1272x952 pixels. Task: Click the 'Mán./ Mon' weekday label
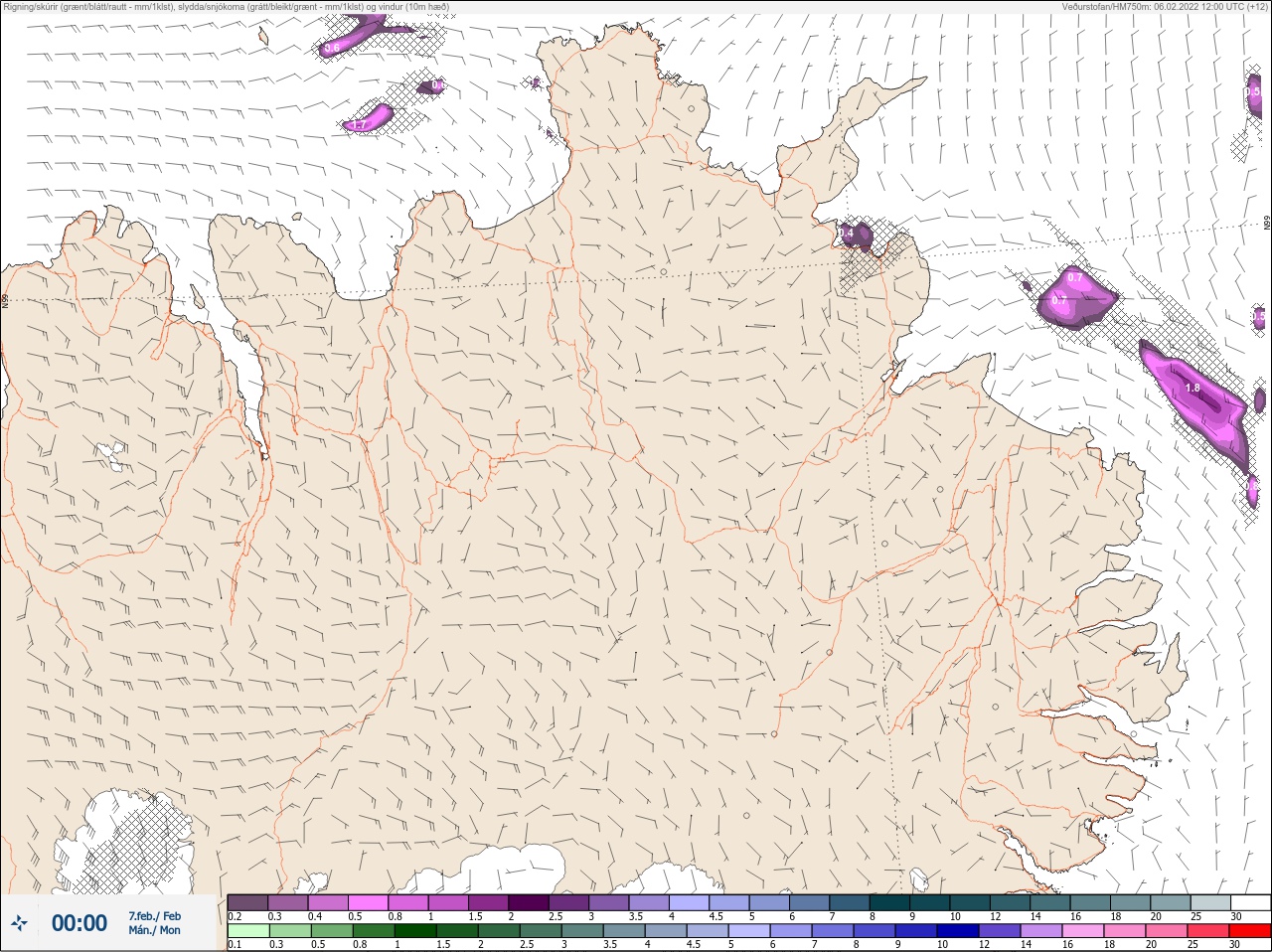tap(155, 931)
